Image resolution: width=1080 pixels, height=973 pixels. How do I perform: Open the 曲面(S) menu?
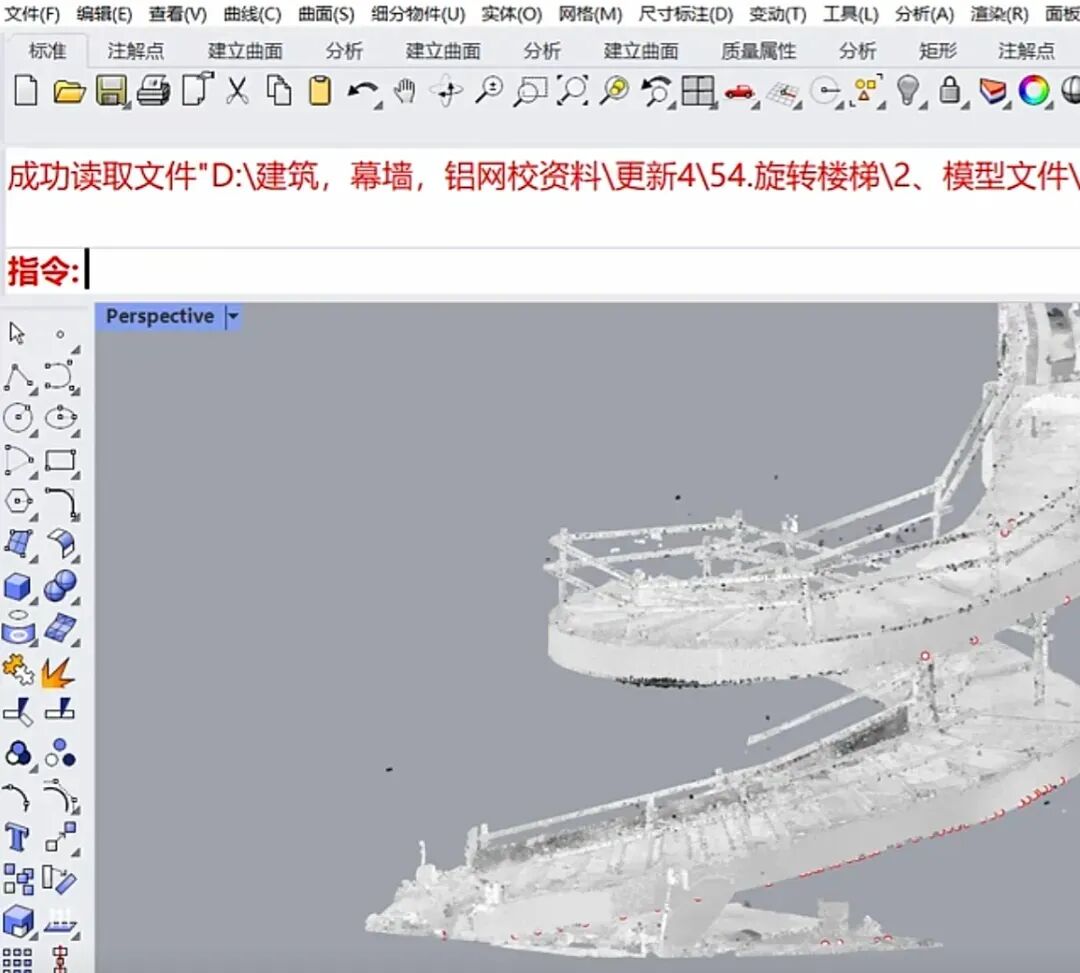[326, 14]
